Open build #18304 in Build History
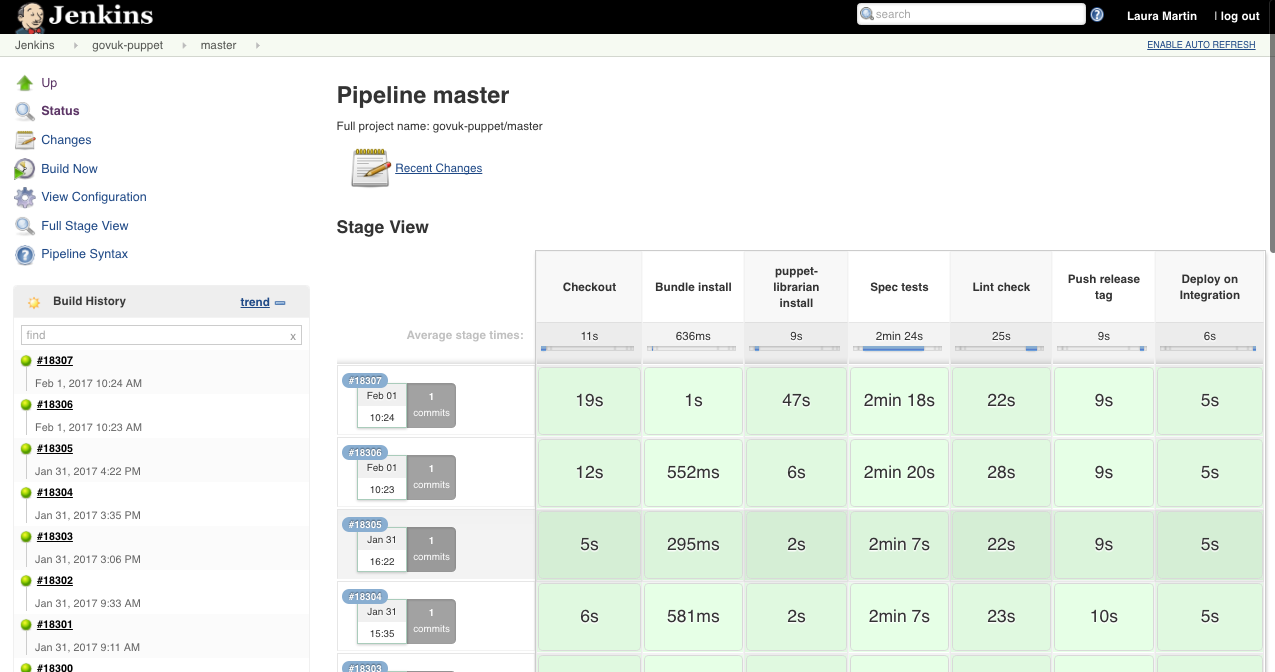This screenshot has width=1275, height=672. [55, 493]
